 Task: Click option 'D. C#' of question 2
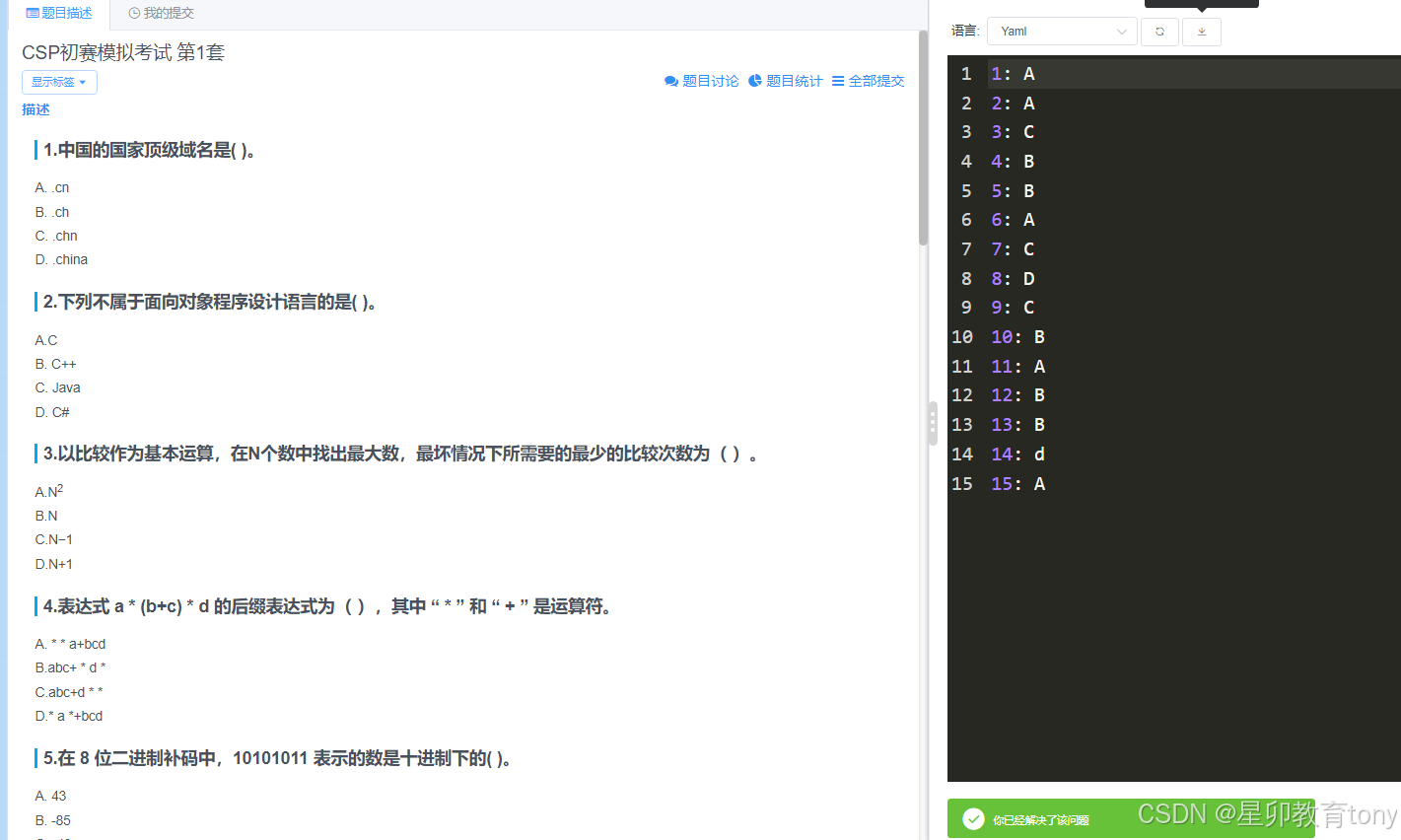click(52, 412)
